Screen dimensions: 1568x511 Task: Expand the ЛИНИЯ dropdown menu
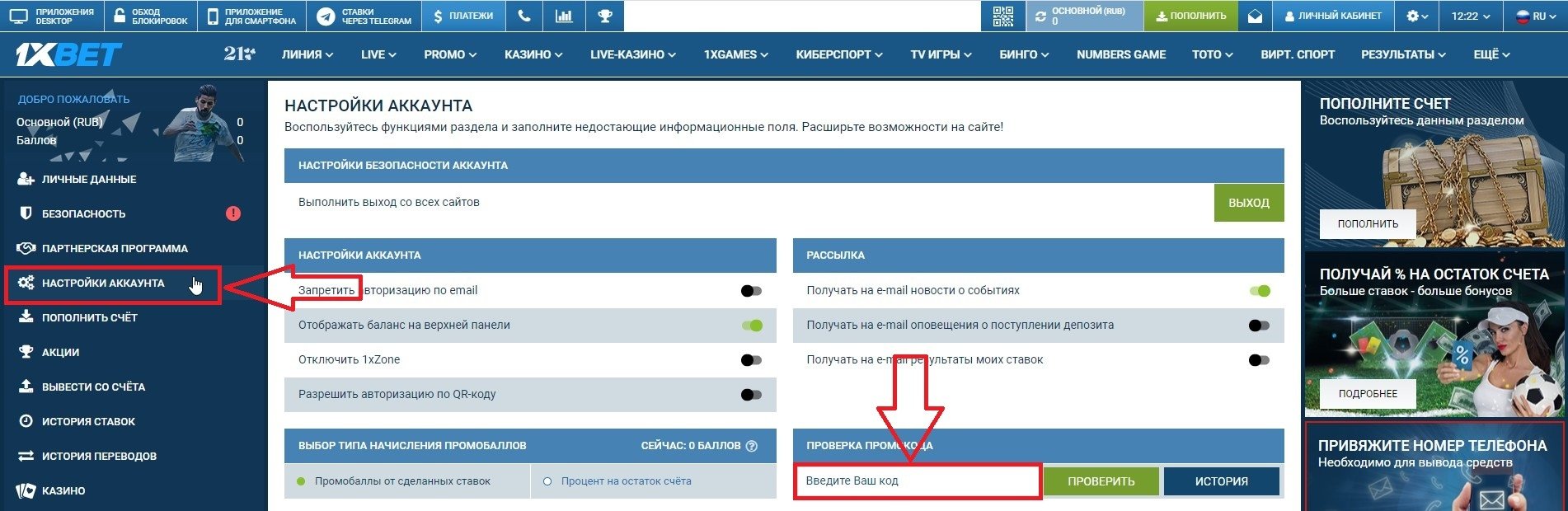coord(307,54)
